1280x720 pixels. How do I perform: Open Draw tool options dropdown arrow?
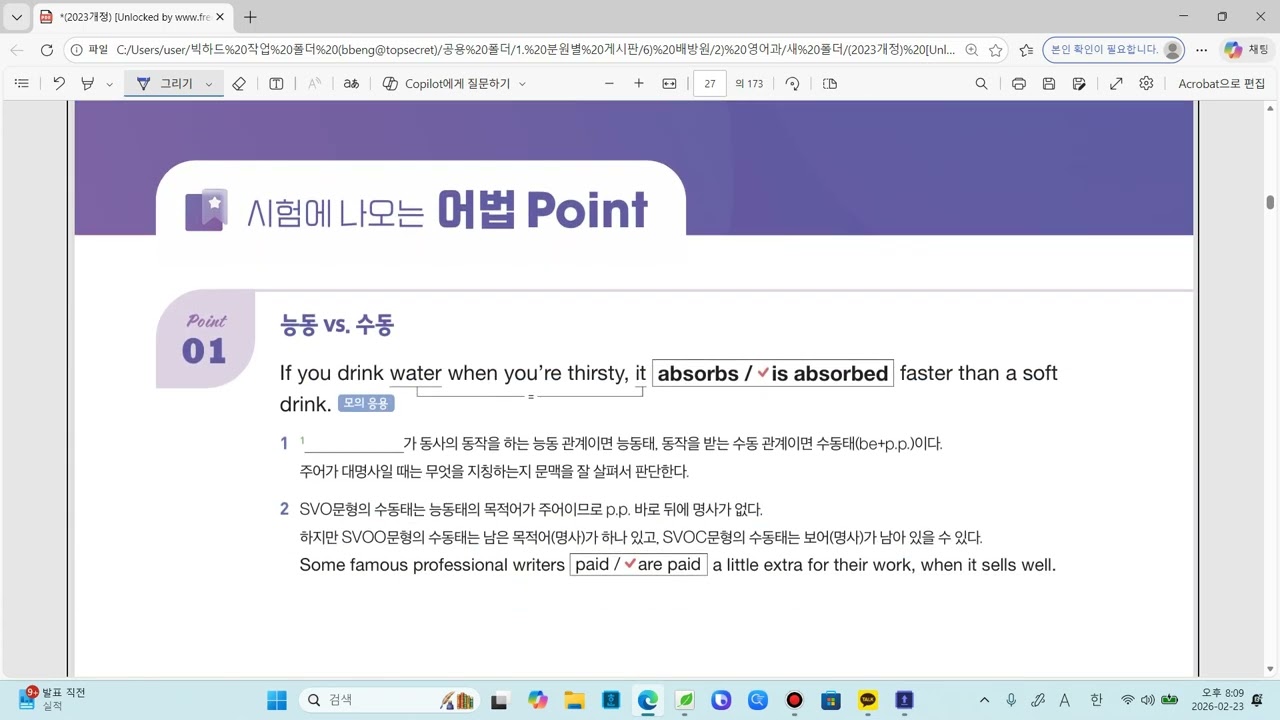(x=208, y=84)
